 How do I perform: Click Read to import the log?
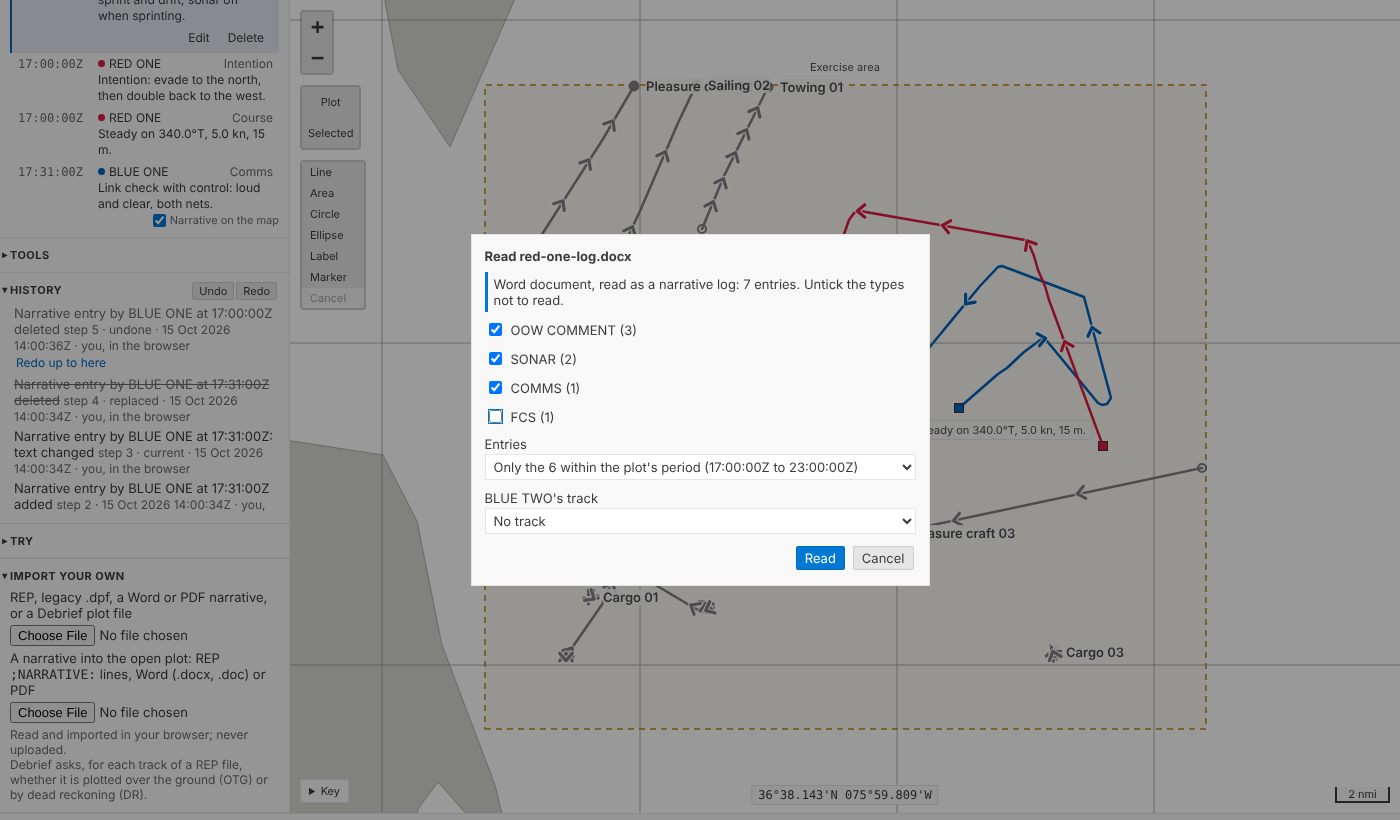tap(820, 558)
